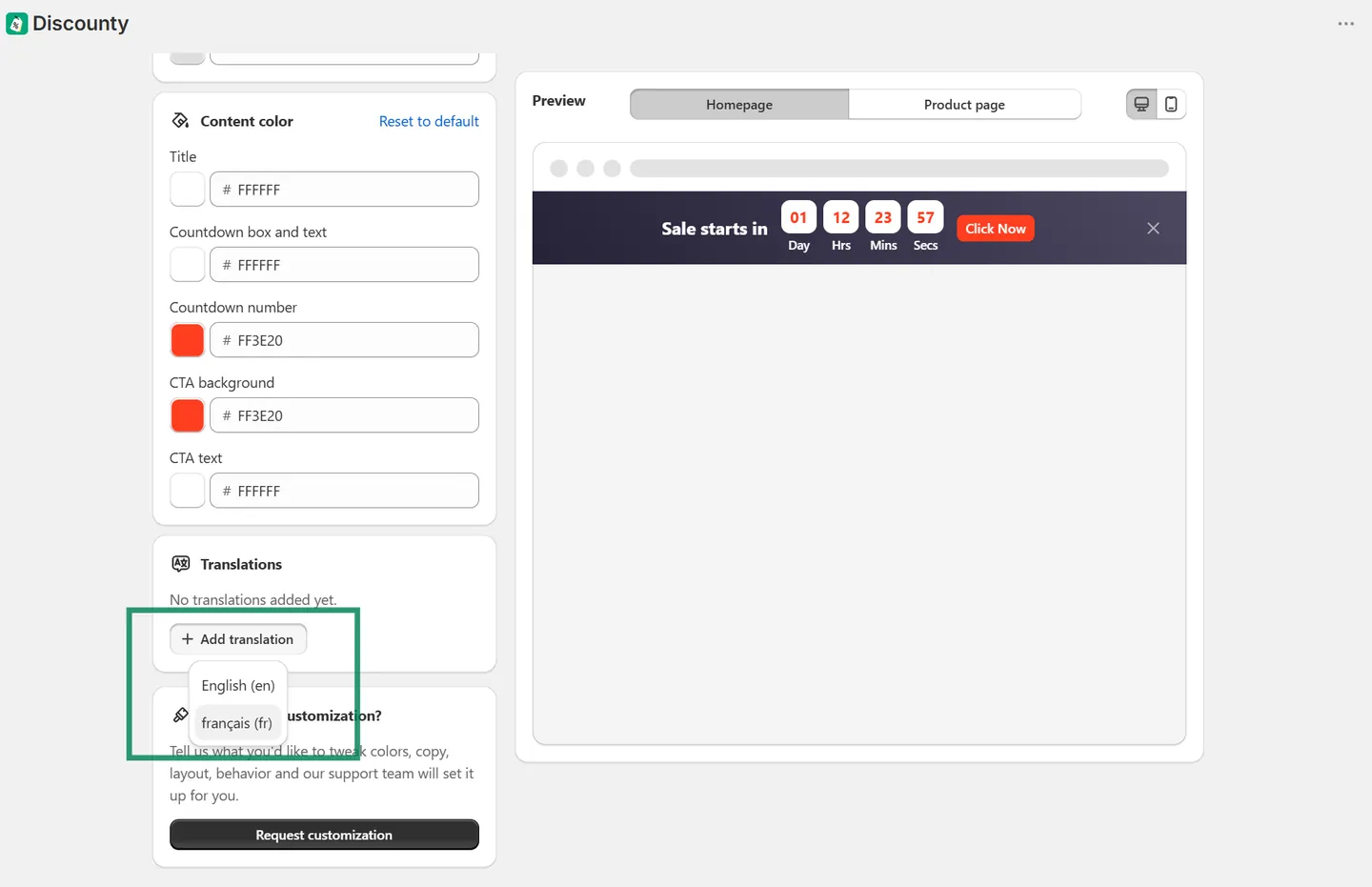Viewport: 1372px width, 887px height.
Task: Click the CTA text hex input field
Action: coord(344,491)
